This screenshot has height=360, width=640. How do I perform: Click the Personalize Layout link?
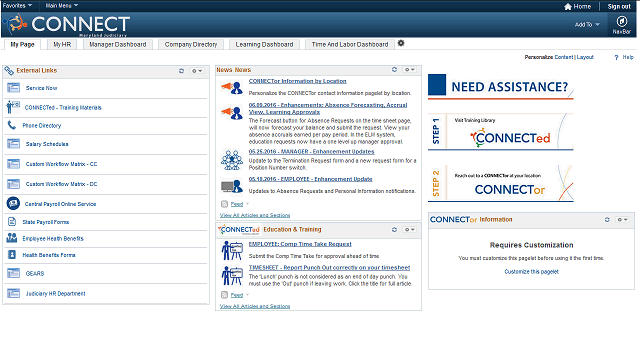(x=585, y=57)
